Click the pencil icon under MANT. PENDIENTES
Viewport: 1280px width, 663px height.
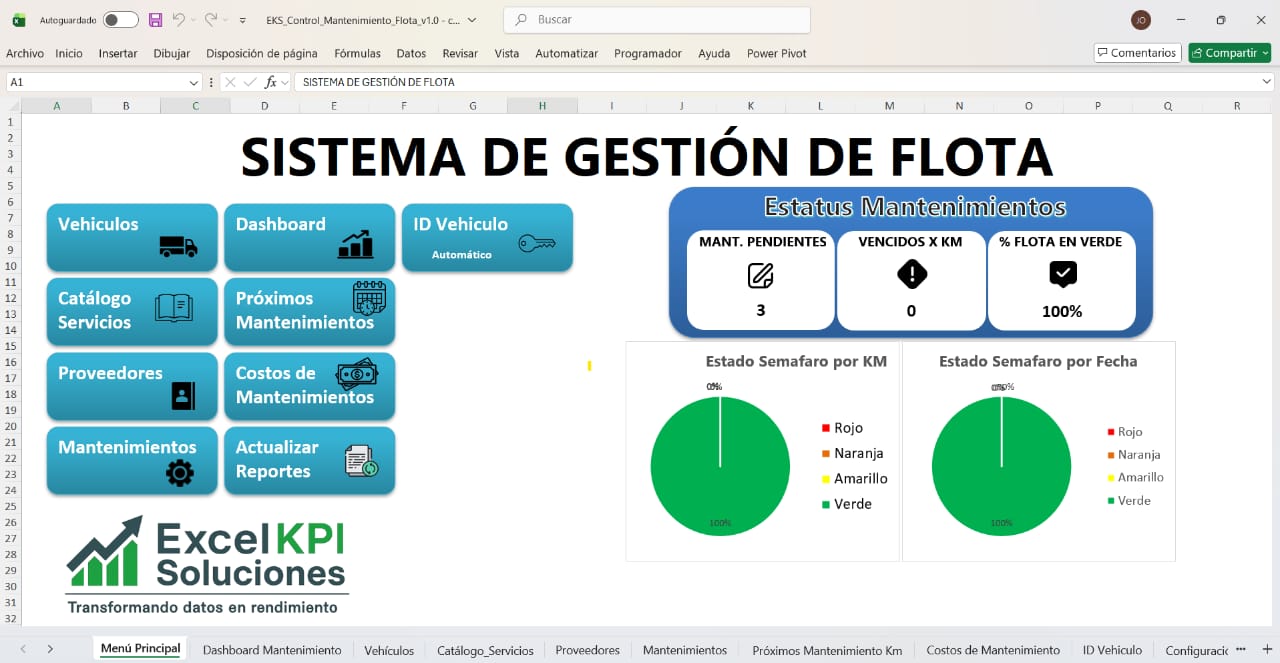760,273
